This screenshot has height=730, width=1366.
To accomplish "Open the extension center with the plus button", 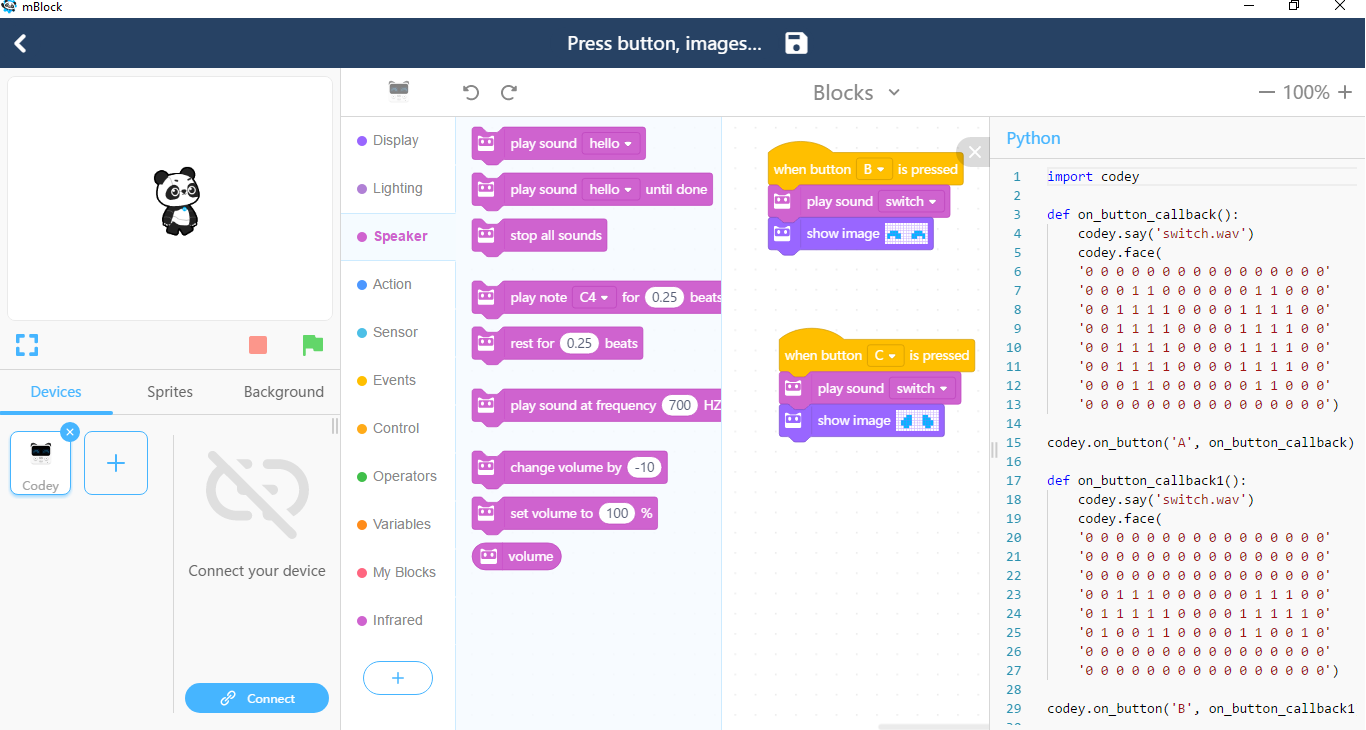I will [397, 678].
